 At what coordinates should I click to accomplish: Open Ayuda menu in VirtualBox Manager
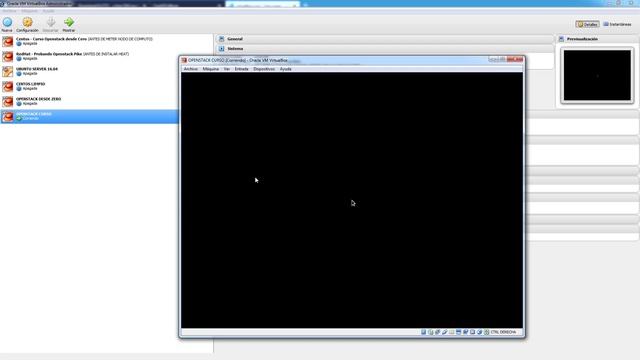[48, 11]
